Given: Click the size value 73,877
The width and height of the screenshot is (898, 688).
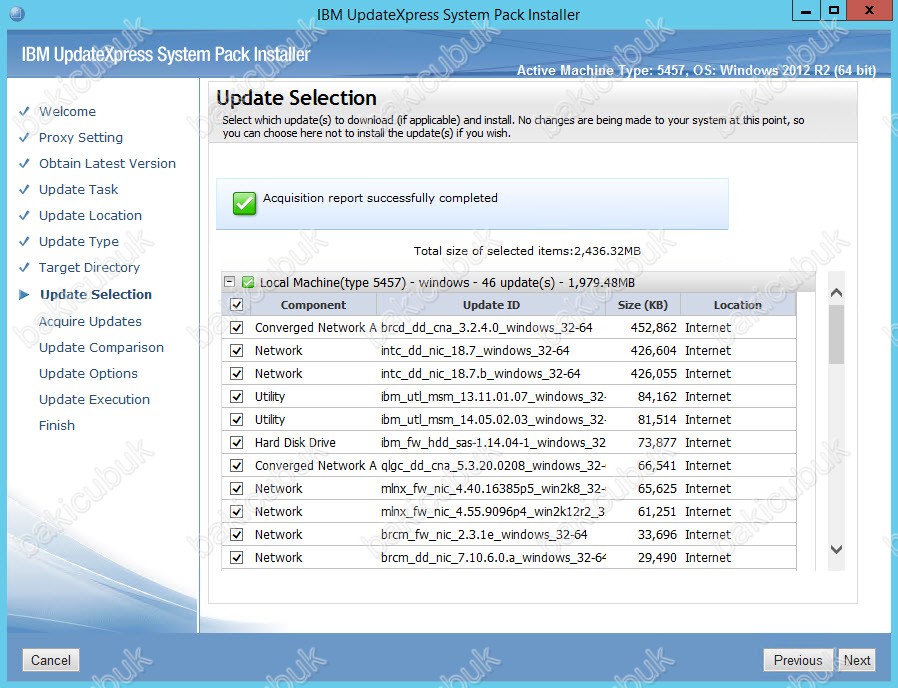Looking at the screenshot, I should coord(657,442).
